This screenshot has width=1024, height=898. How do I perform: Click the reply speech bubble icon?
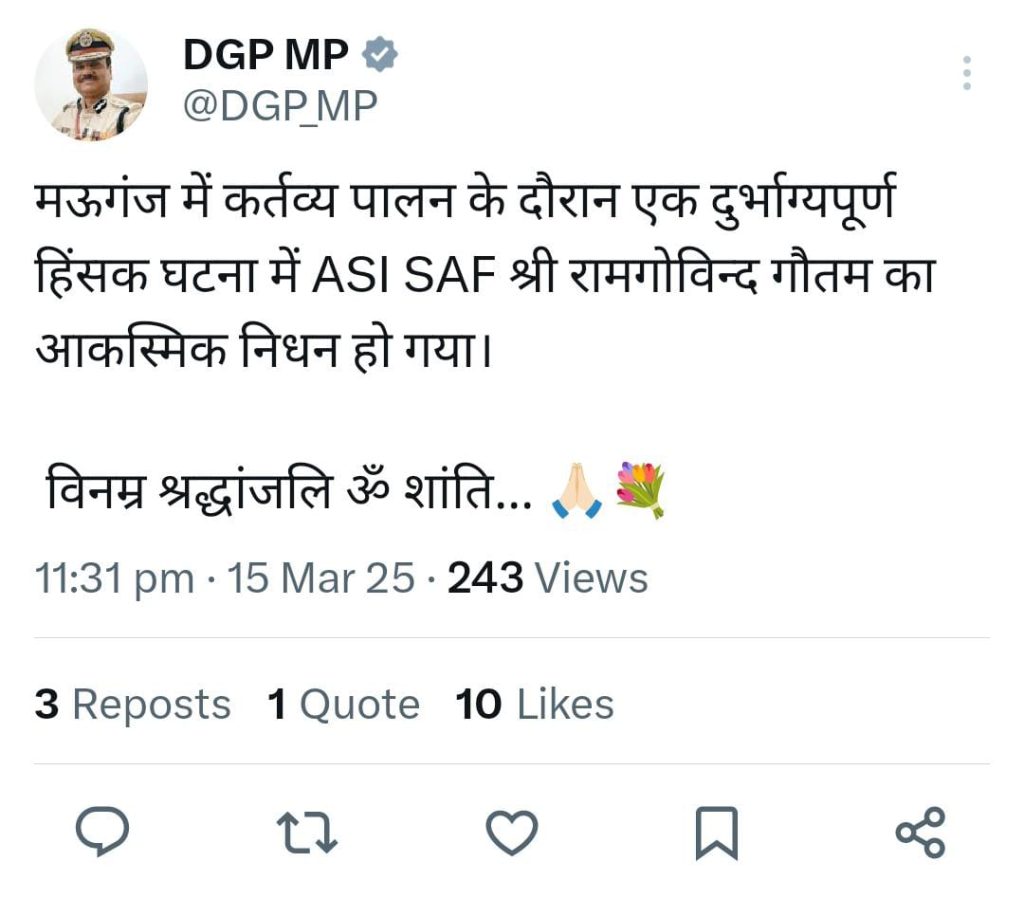(x=102, y=831)
